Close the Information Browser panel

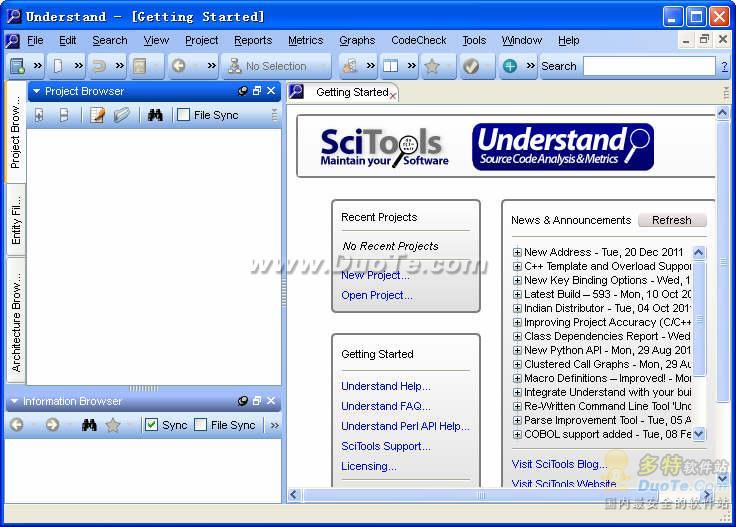pyautogui.click(x=271, y=401)
